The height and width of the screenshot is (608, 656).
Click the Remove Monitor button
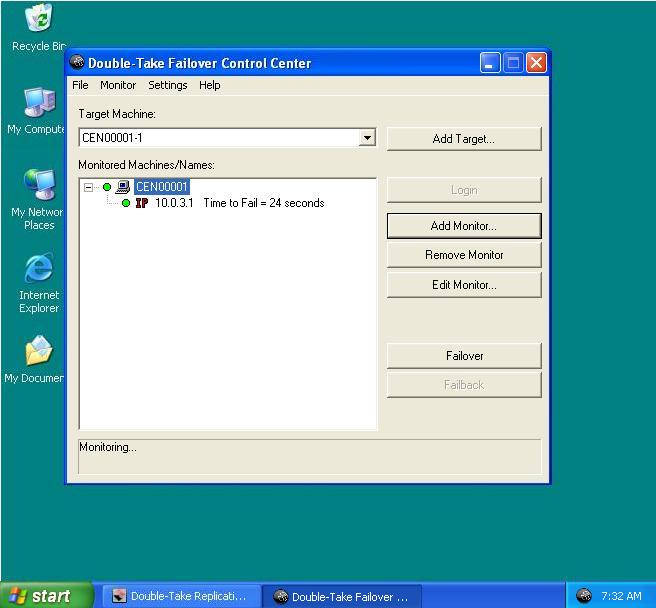click(x=463, y=255)
